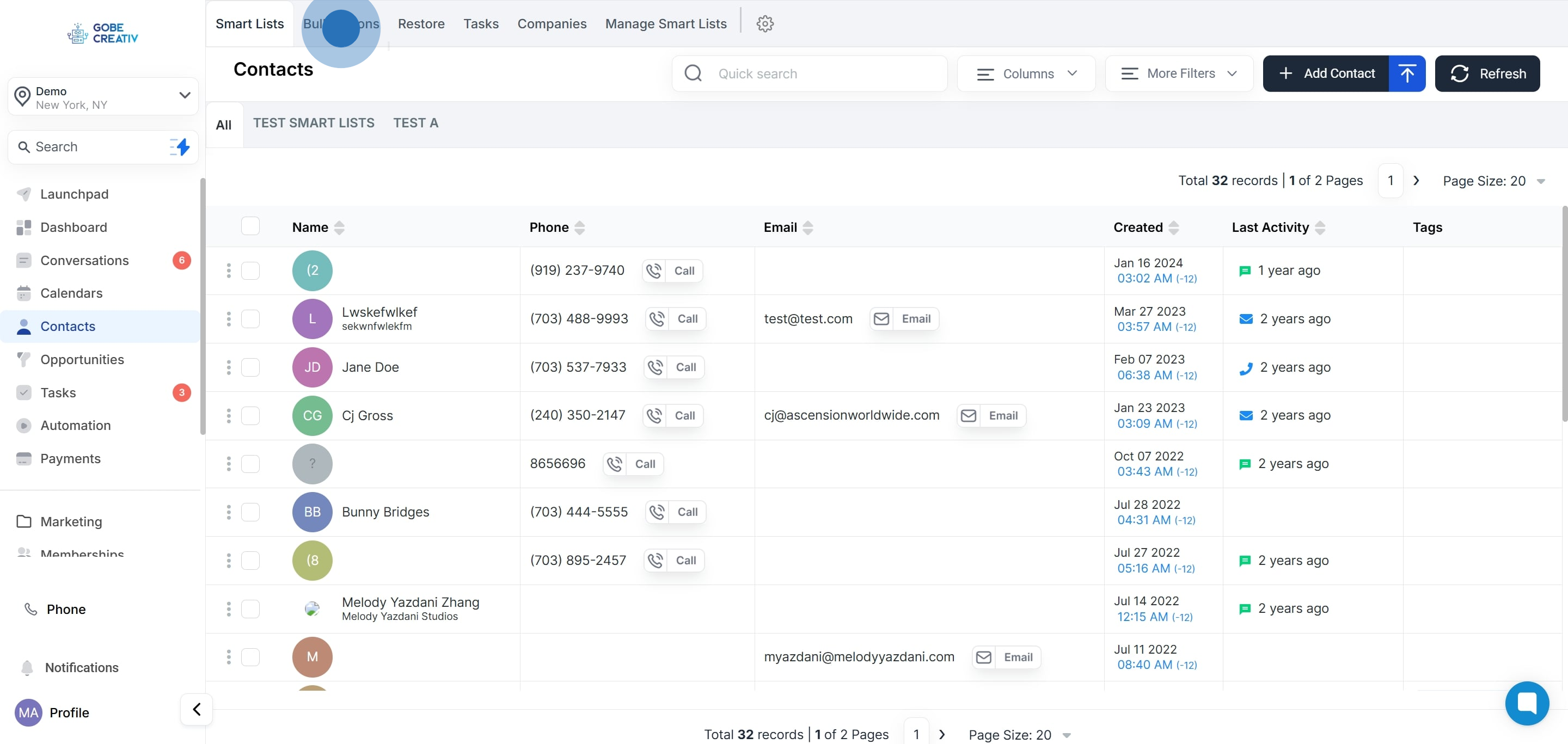Click the blue upload arrow beside Add Contact

[x=1406, y=73]
